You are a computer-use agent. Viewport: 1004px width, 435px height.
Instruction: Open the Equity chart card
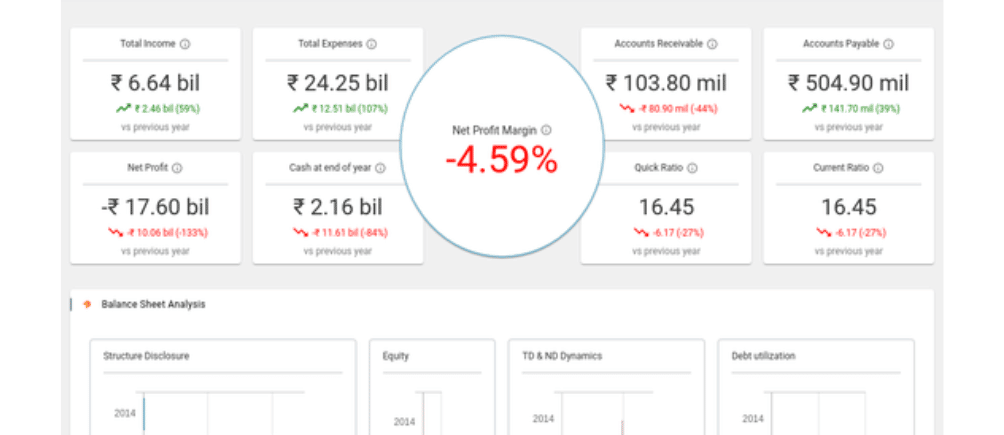432,387
